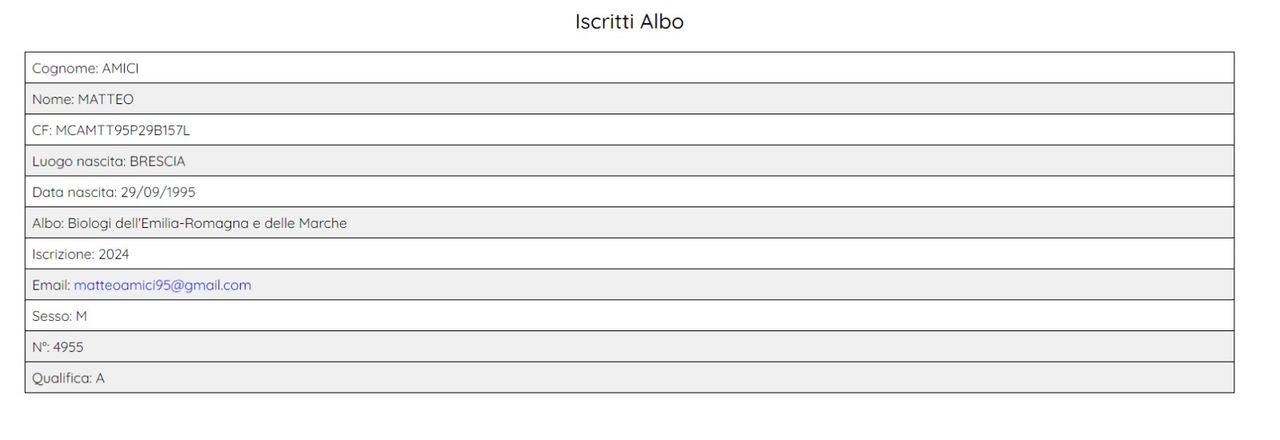Click the Biologi dell'Emilia-Romagna e delle Marche text
This screenshot has height=440, width=1280.
pyautogui.click(x=207, y=223)
